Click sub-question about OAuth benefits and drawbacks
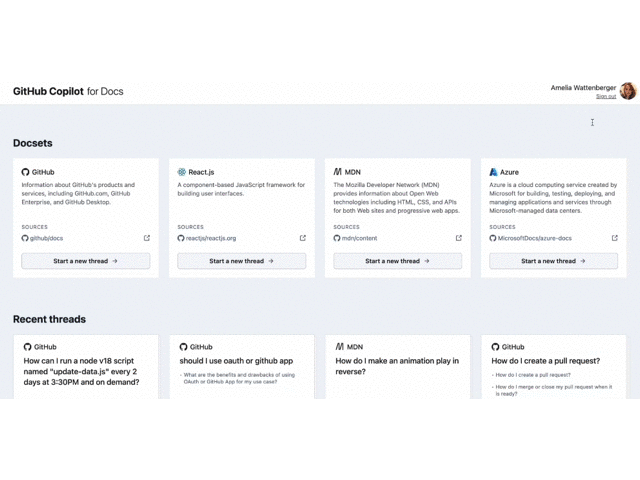640x480 pixels. [239, 378]
